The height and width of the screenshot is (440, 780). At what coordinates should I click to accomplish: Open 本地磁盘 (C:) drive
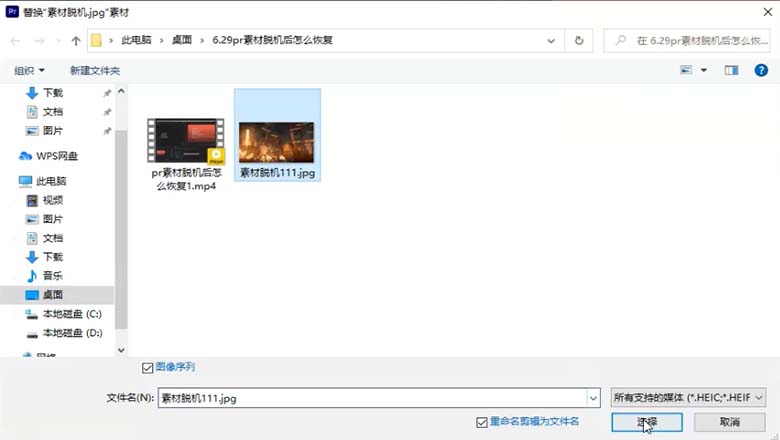[x=72, y=314]
